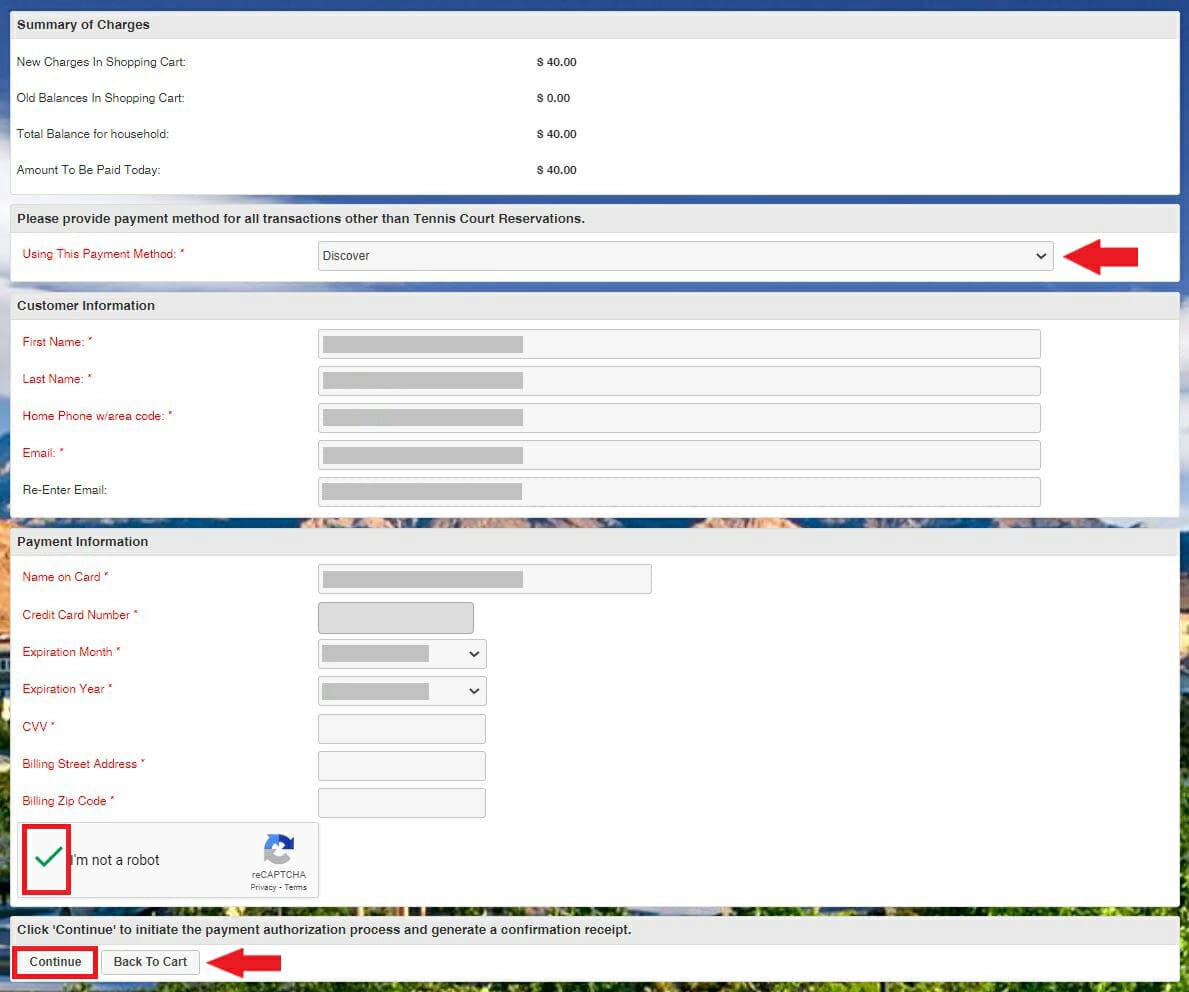1189x992 pixels.
Task: Click the Billing Zip Code field
Action: pos(402,803)
